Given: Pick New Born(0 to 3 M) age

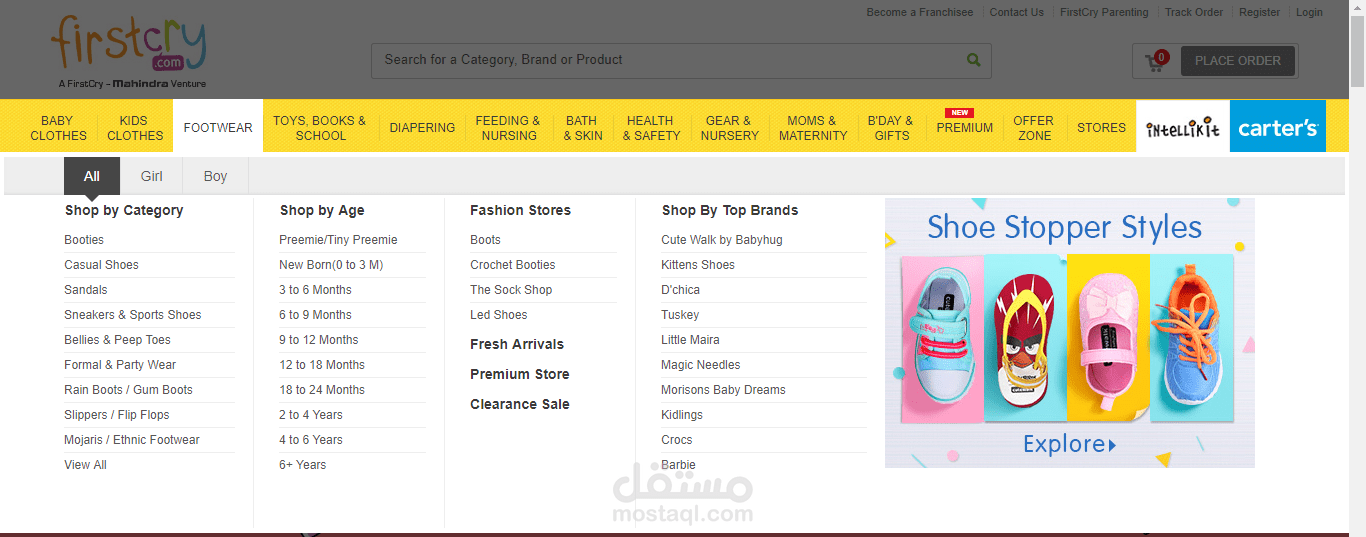Looking at the screenshot, I should [331, 265].
